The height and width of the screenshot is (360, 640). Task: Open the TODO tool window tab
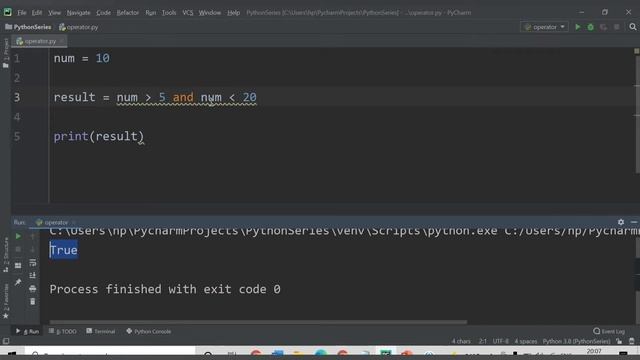tap(62, 331)
